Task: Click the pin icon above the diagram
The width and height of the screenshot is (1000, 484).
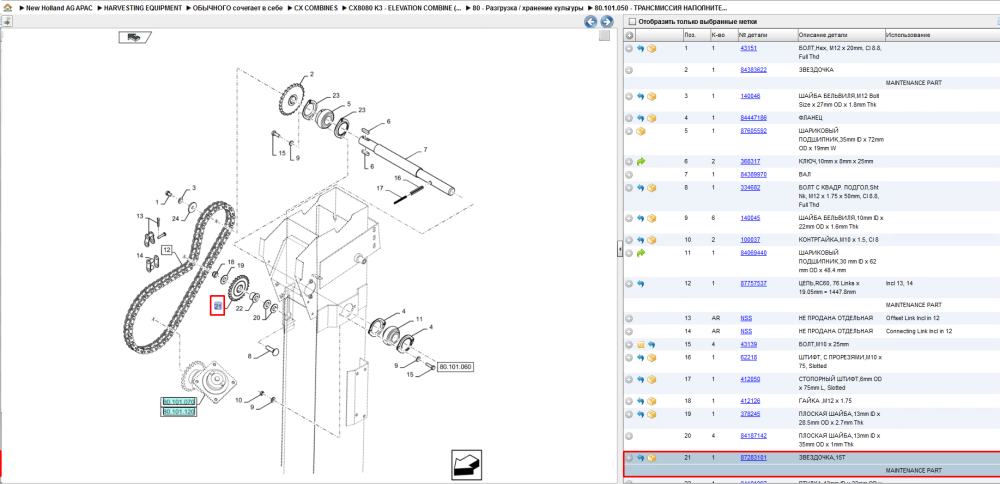Action: tap(7, 21)
